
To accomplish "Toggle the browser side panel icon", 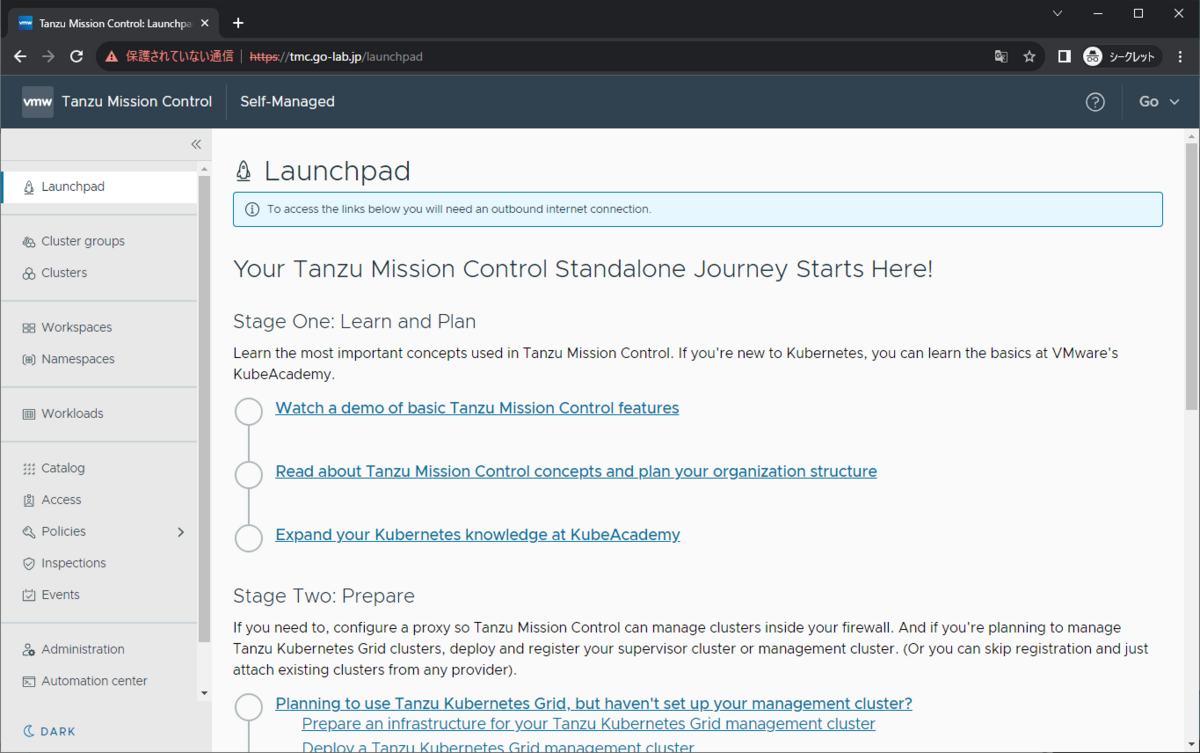I will coord(1064,57).
